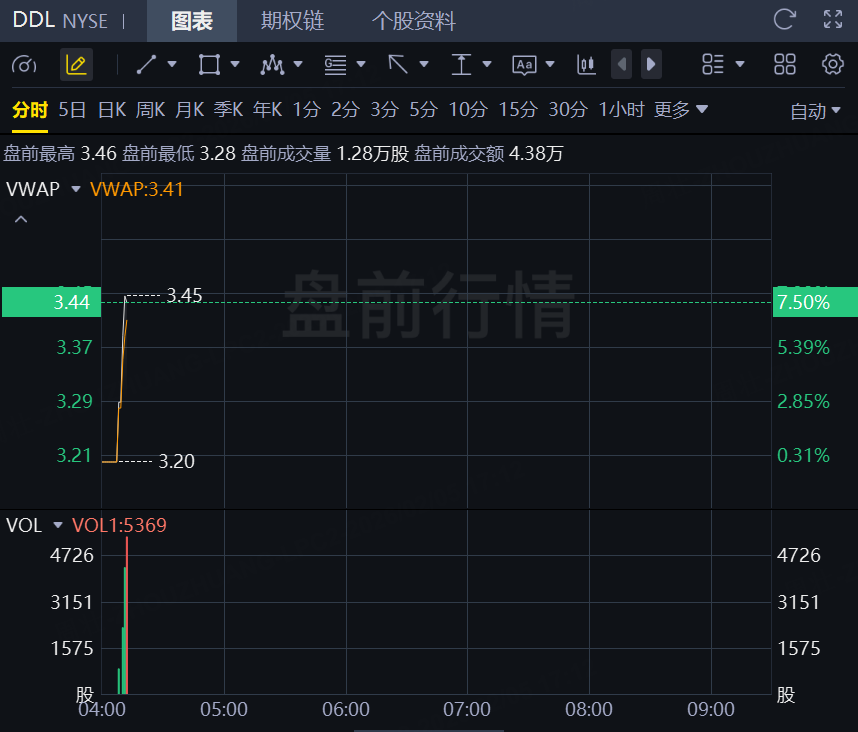The image size is (858, 732).
Task: Select the arrow marker tool
Action: click(x=398, y=65)
